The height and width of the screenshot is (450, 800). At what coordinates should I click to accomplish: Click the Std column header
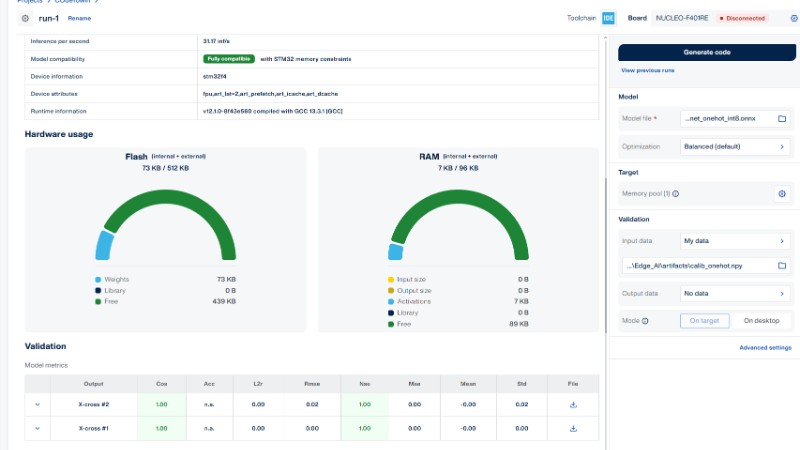pyautogui.click(x=521, y=384)
